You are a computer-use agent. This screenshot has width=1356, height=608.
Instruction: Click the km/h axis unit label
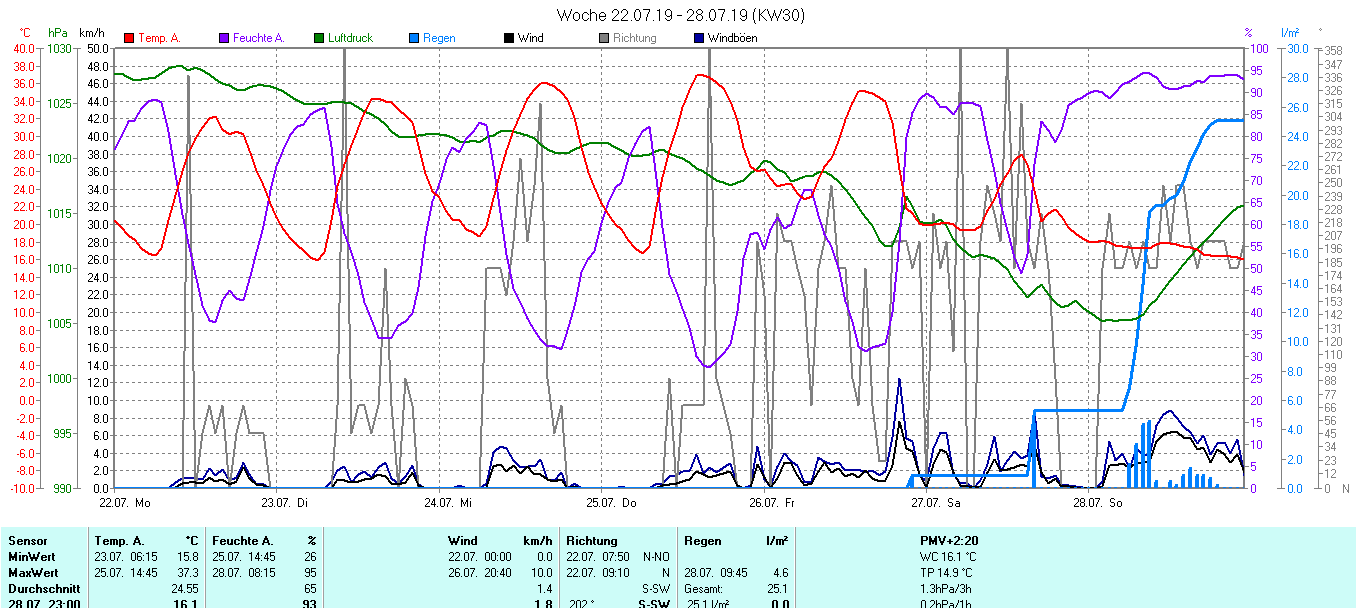93,33
